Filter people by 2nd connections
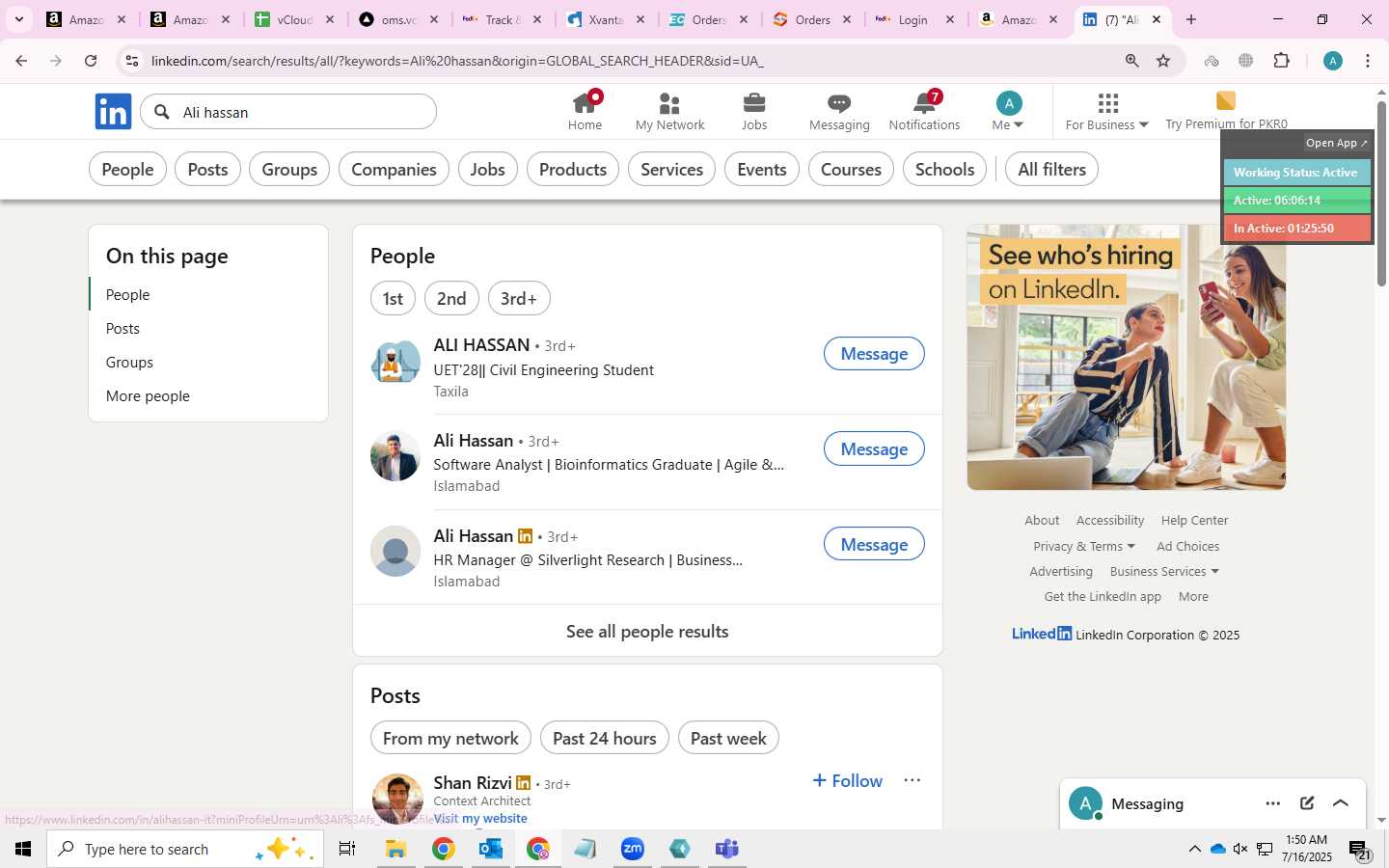 (451, 299)
